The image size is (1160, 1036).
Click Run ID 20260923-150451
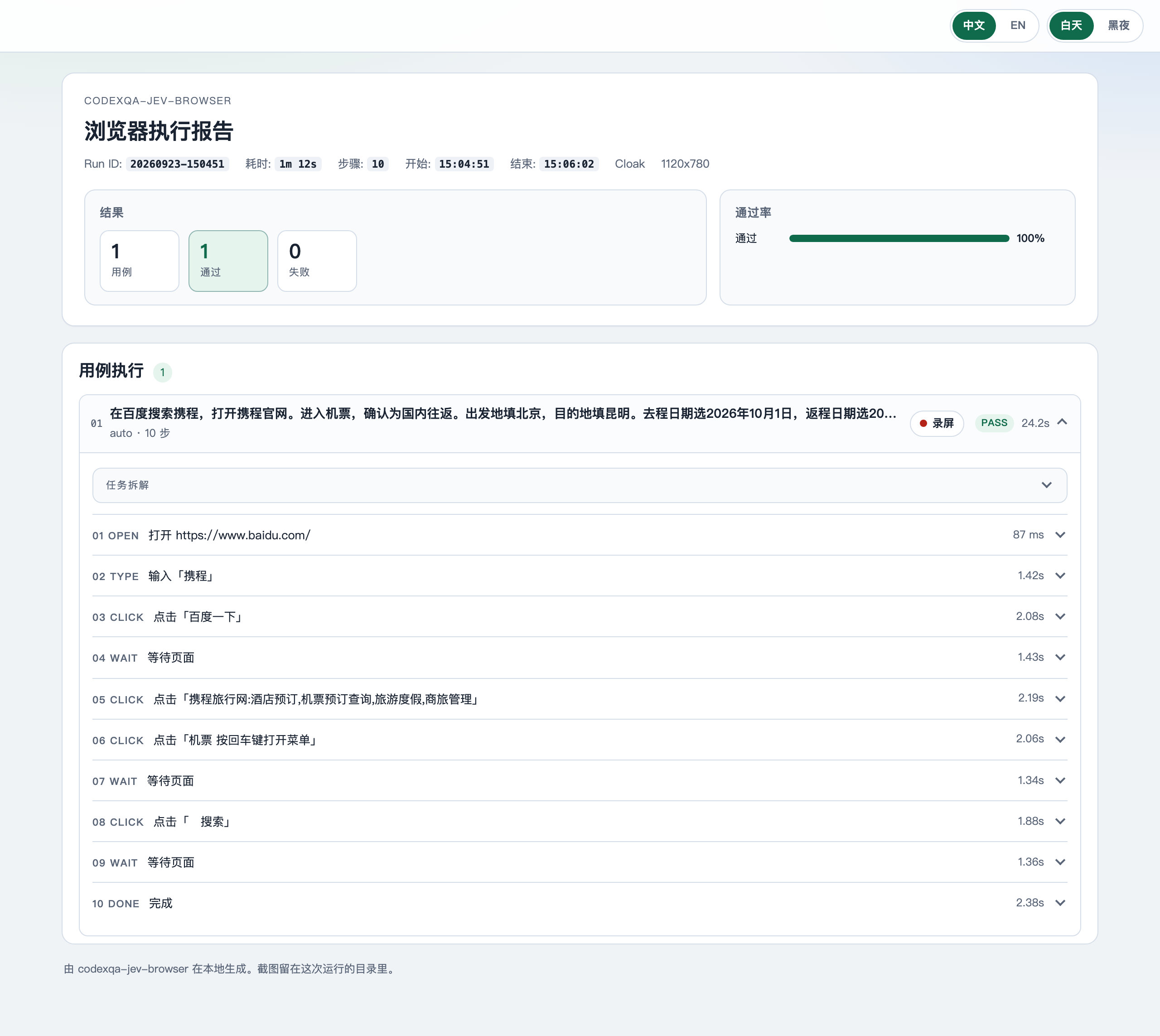coord(177,164)
